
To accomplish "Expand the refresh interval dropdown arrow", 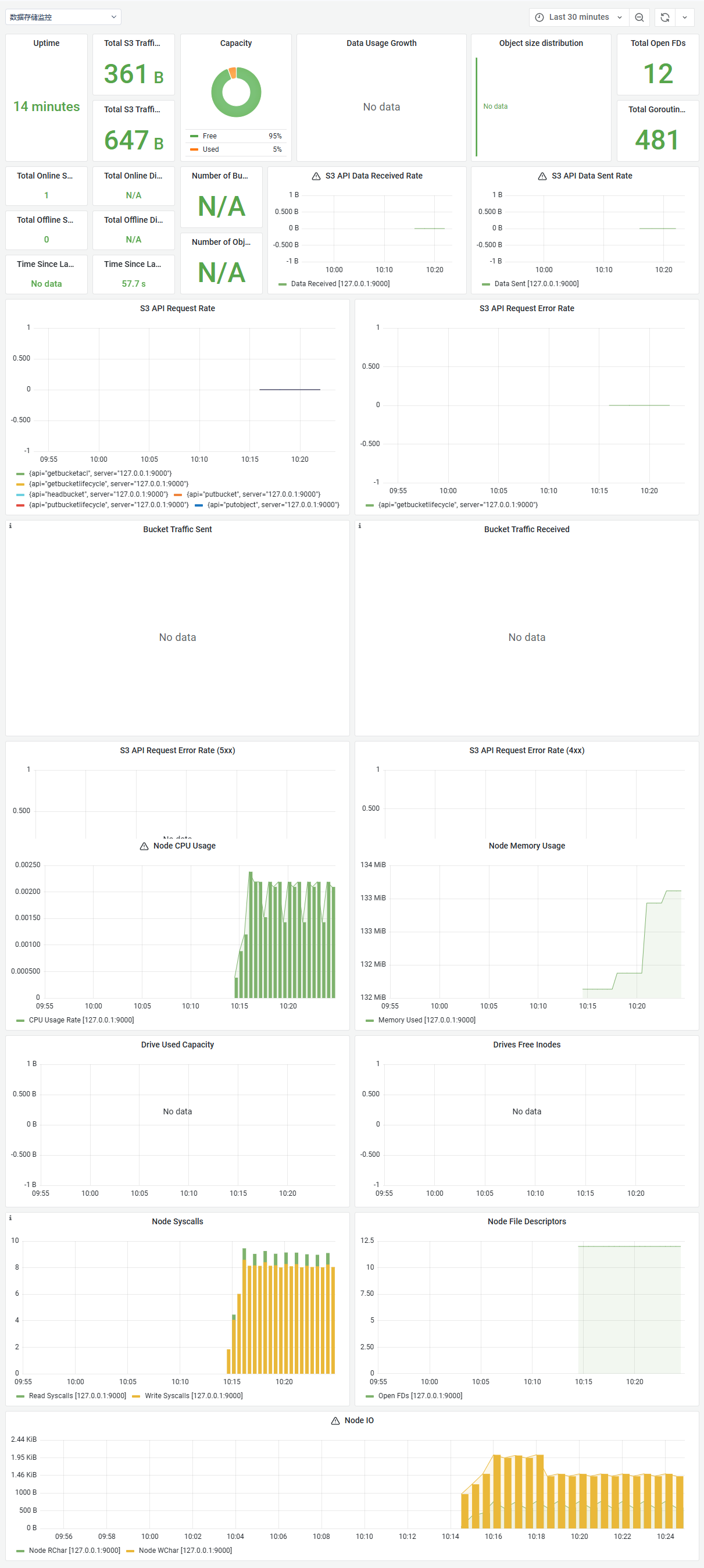I will [685, 17].
